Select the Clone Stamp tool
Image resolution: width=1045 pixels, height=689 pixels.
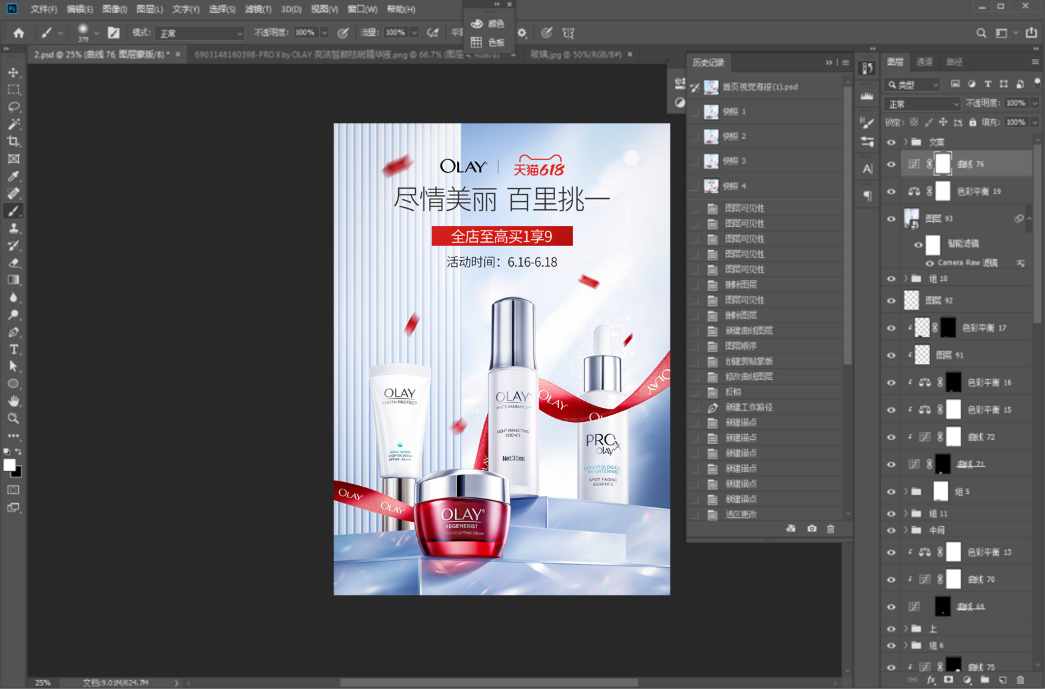click(13, 228)
